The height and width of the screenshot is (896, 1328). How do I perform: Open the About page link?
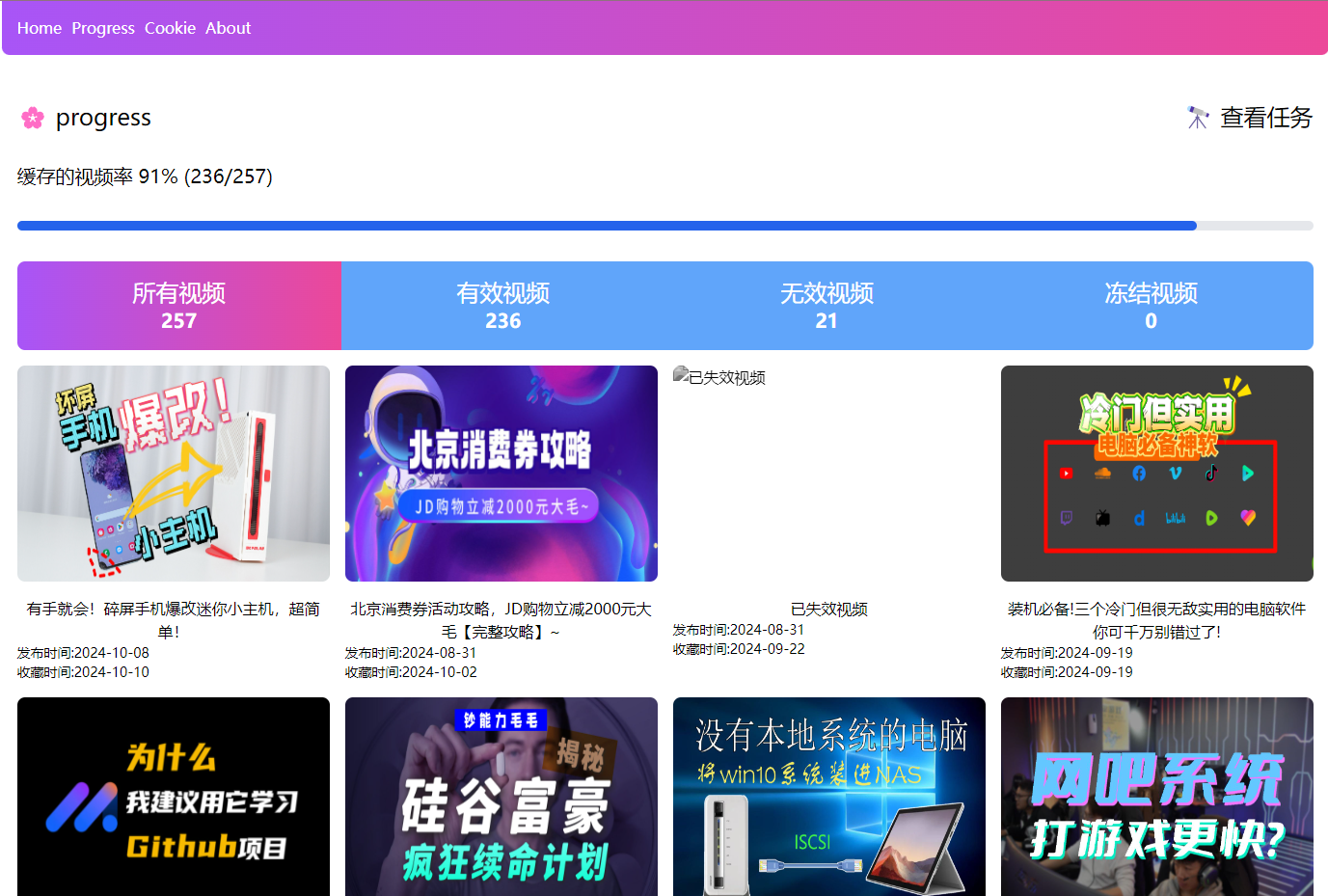coord(228,28)
